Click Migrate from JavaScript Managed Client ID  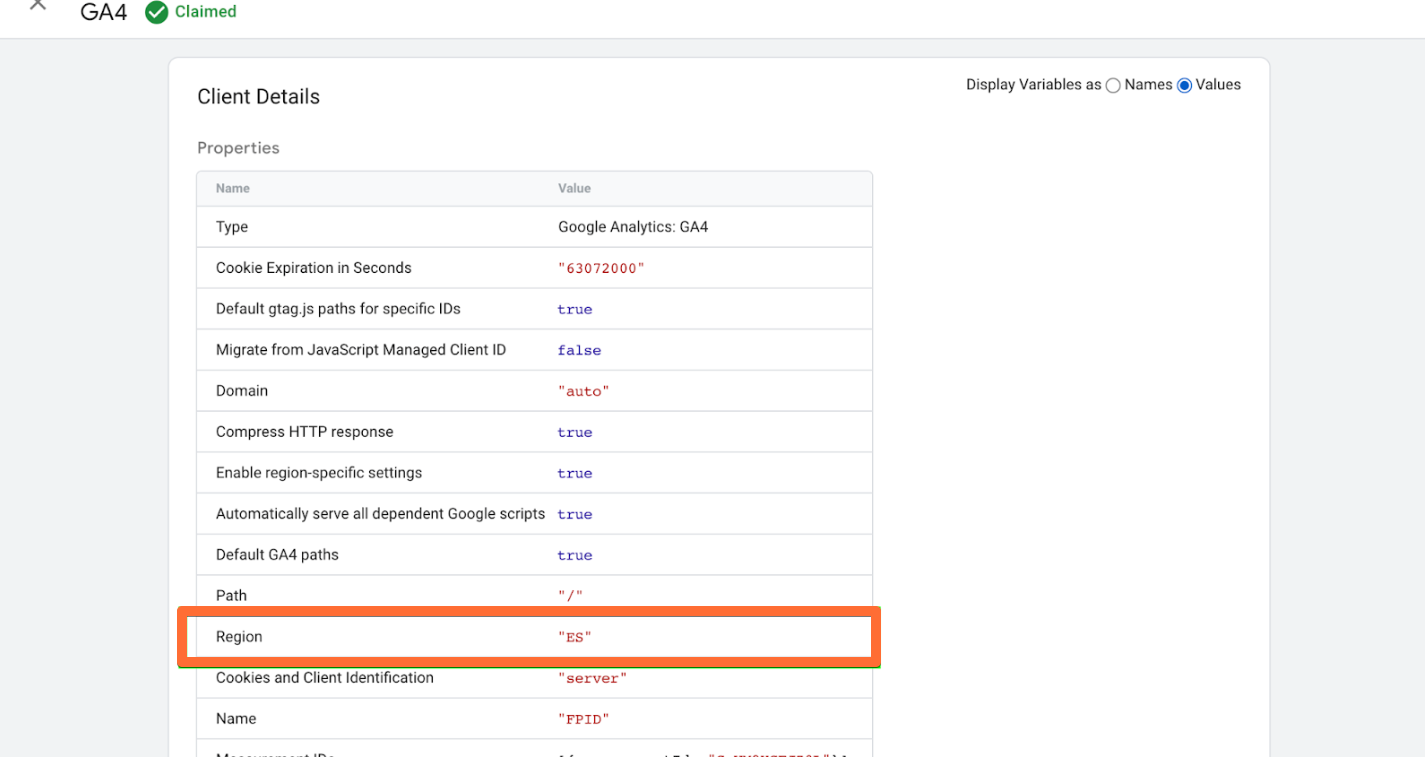pos(361,350)
